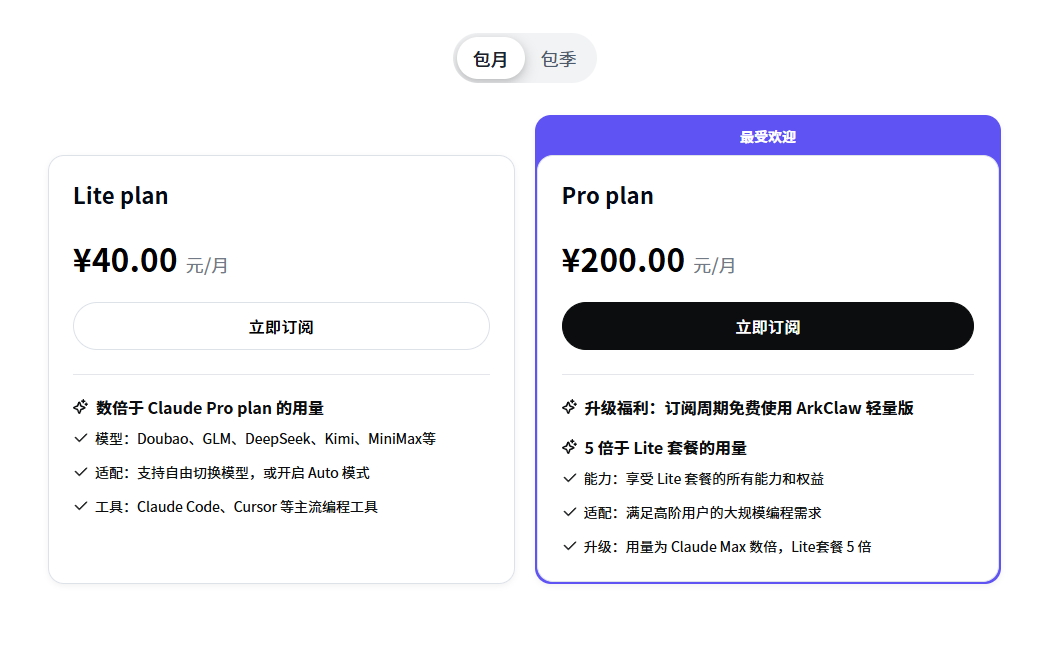Click 立即订阅 under Lite plan
The width and height of the screenshot is (1059, 652).
pos(281,327)
